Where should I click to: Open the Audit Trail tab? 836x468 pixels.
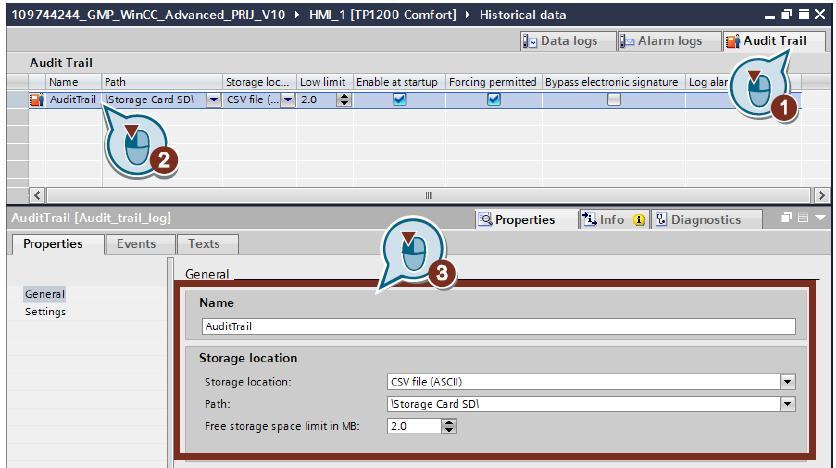point(774,41)
